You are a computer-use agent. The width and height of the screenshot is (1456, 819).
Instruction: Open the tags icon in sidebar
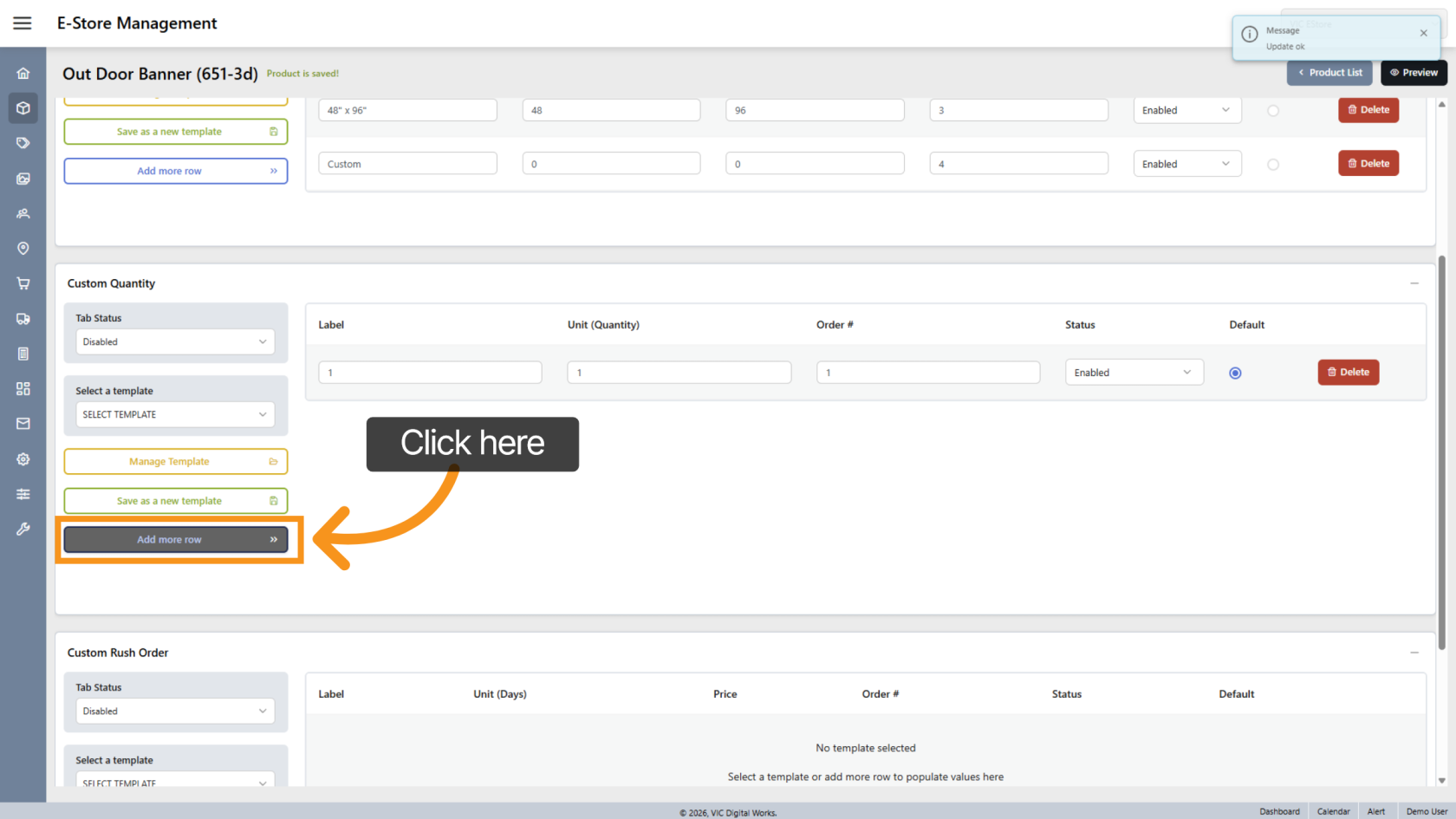[23, 143]
